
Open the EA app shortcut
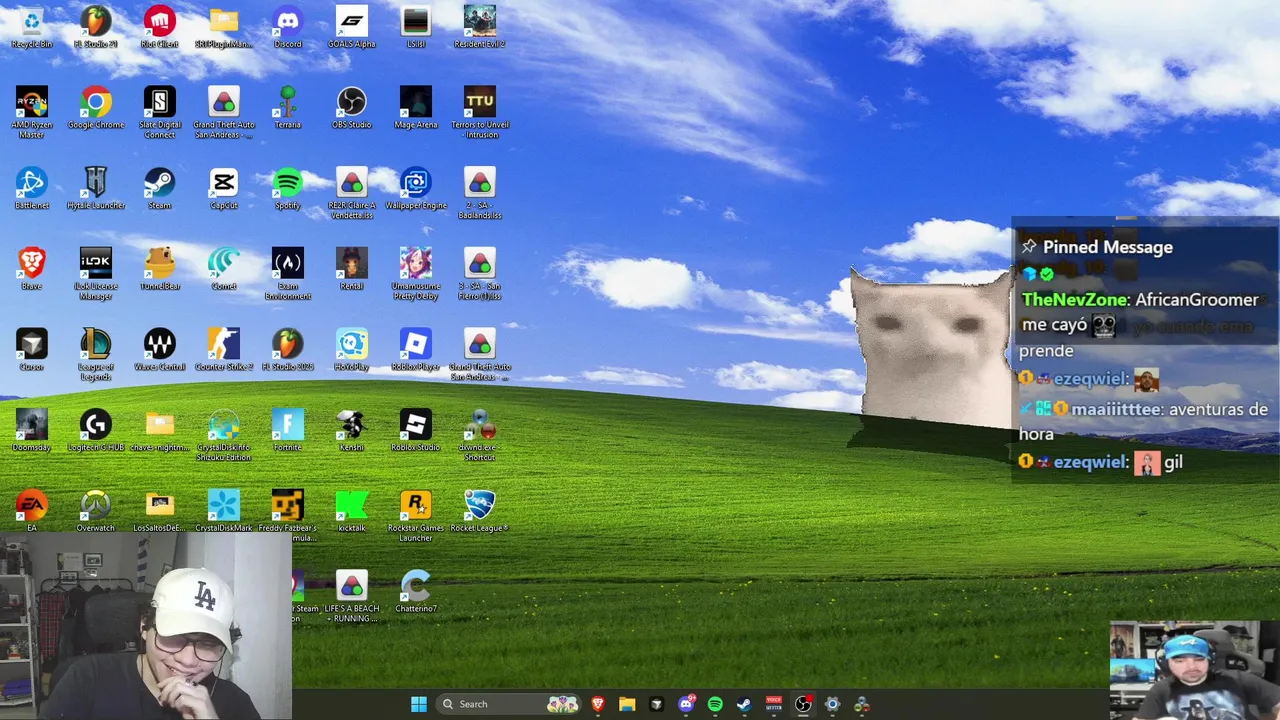32,511
